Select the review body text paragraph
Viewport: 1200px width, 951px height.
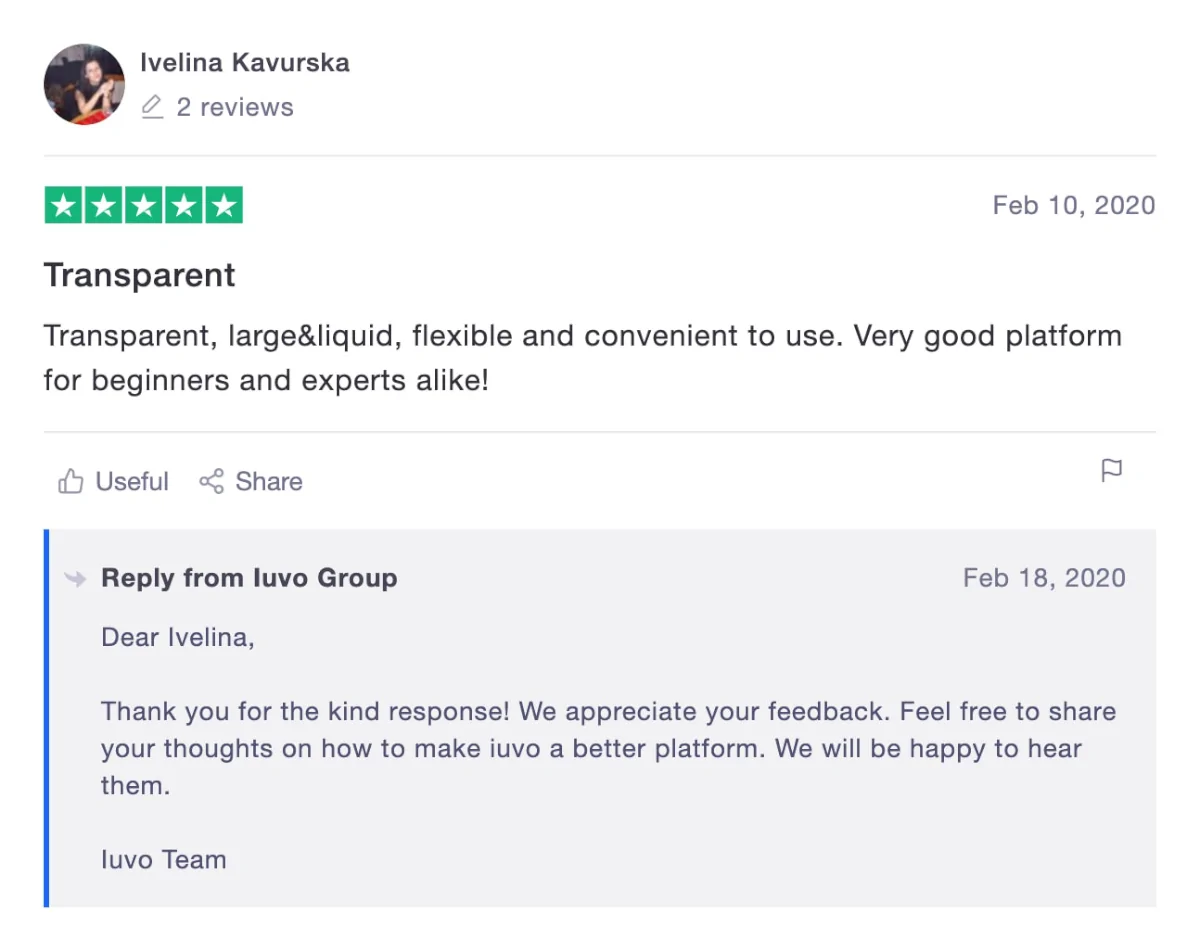pyautogui.click(x=583, y=358)
